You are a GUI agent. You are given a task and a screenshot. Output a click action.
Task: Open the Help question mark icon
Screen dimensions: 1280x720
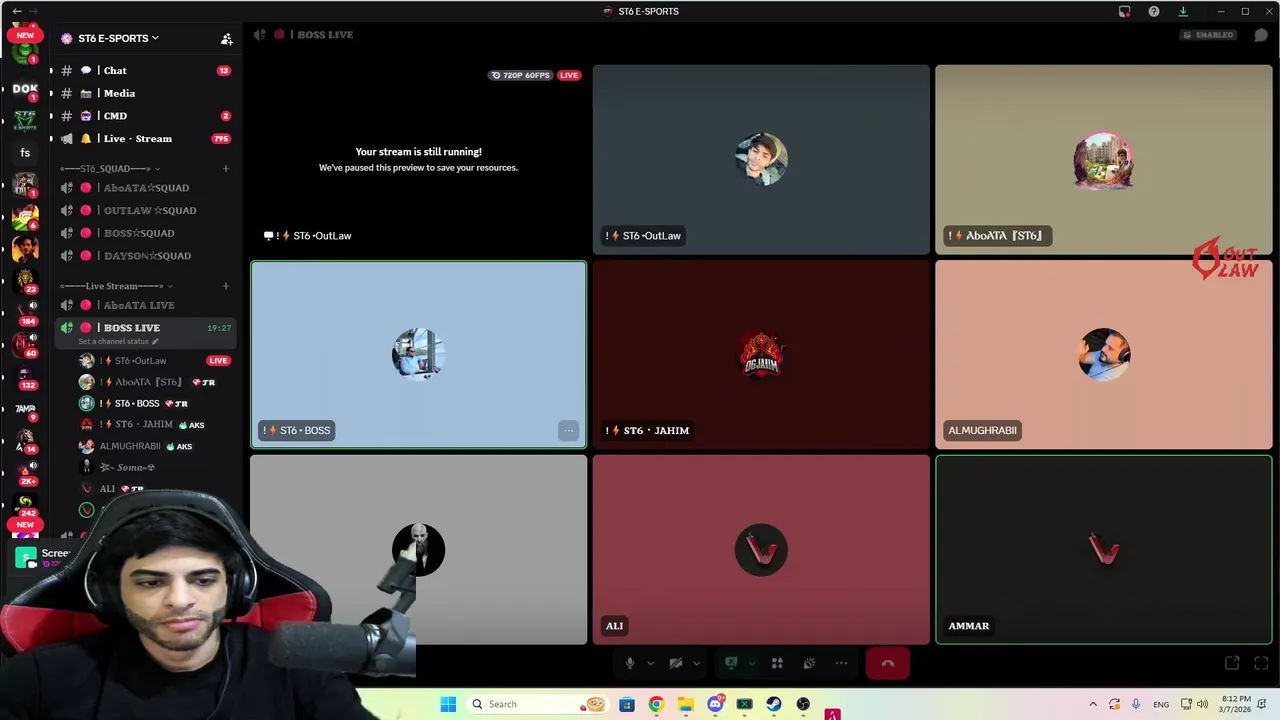(x=1154, y=11)
